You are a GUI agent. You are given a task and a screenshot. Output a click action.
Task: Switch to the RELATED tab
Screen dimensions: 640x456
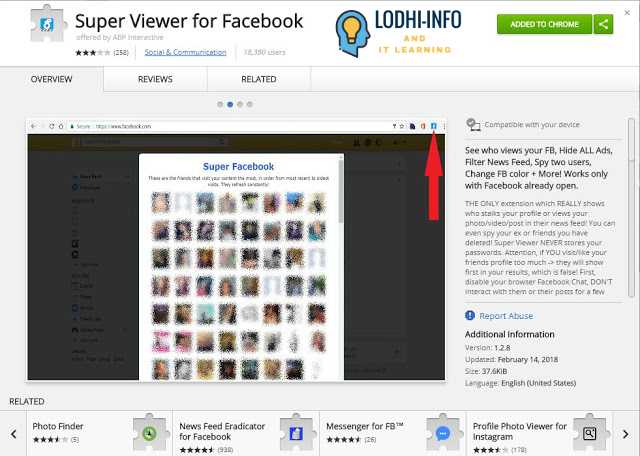(259, 79)
